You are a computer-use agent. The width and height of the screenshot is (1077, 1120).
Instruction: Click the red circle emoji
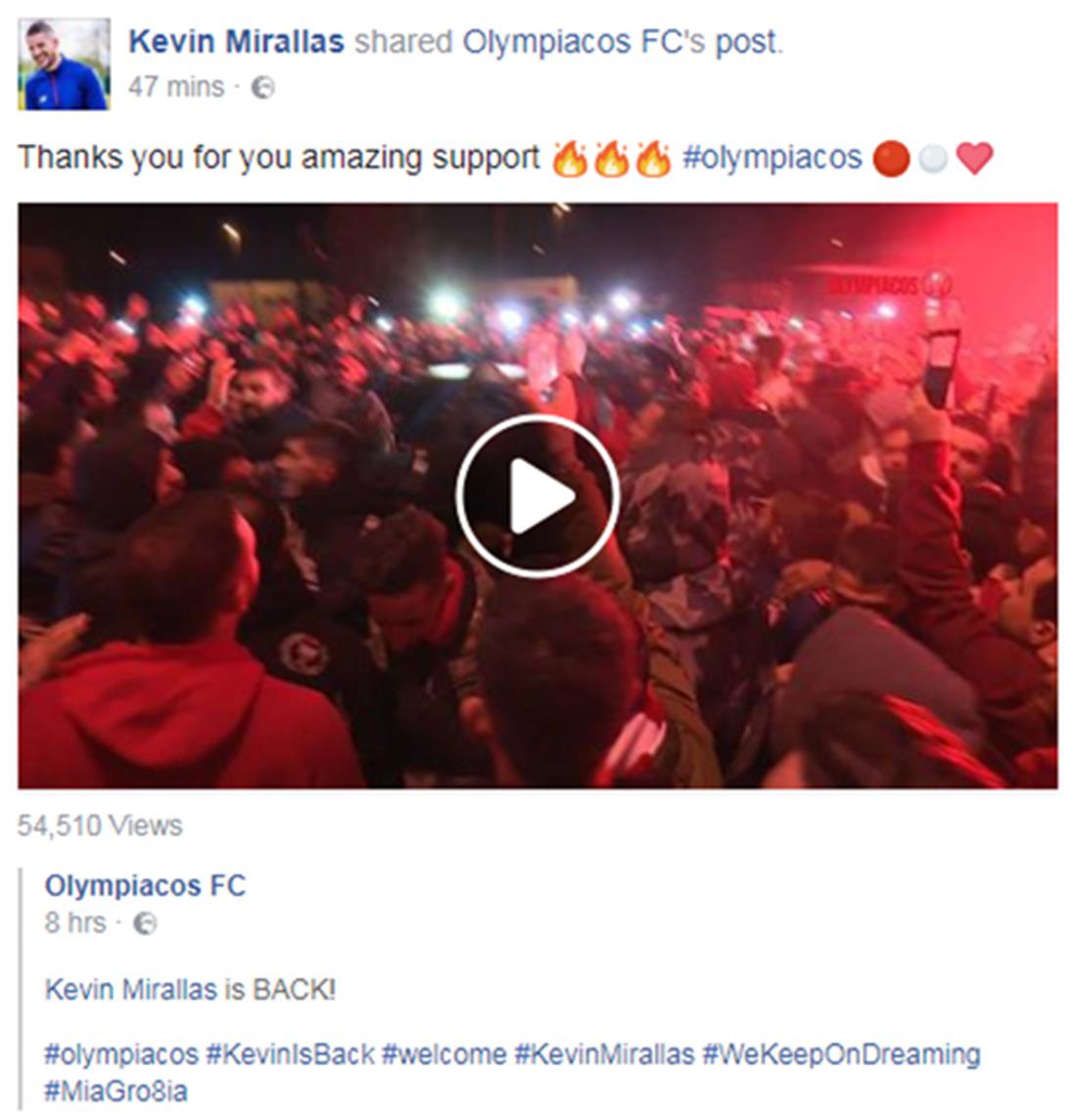pyautogui.click(x=891, y=159)
